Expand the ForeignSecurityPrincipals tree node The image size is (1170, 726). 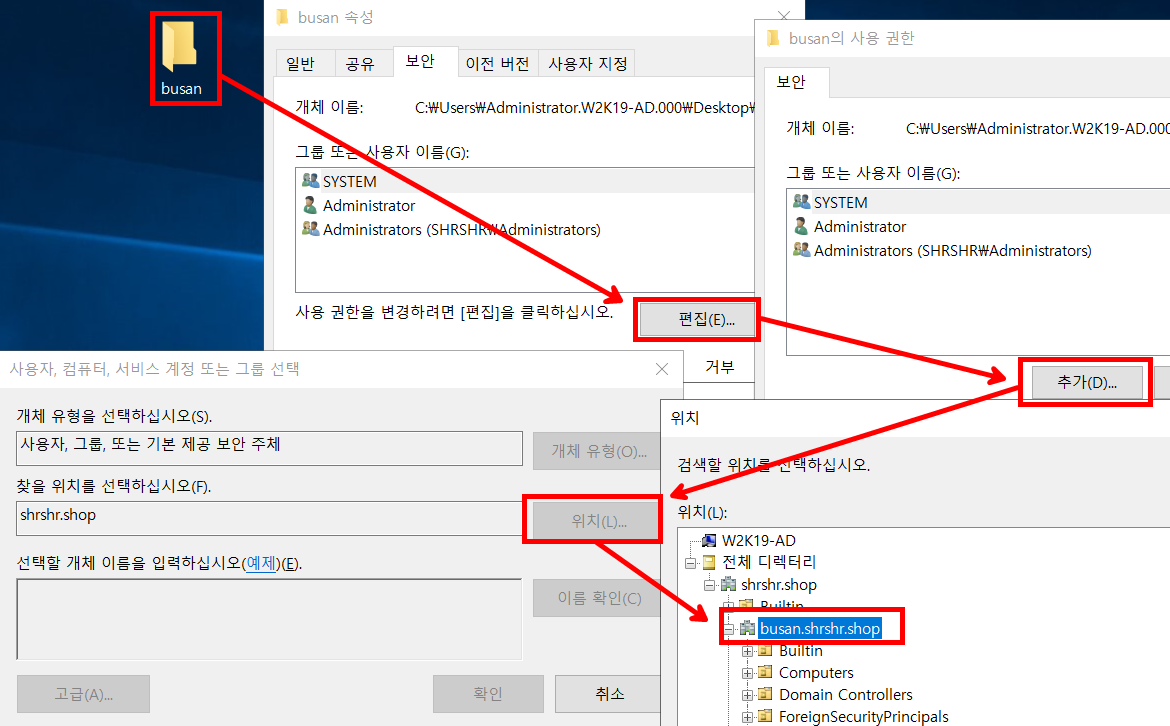click(x=748, y=717)
